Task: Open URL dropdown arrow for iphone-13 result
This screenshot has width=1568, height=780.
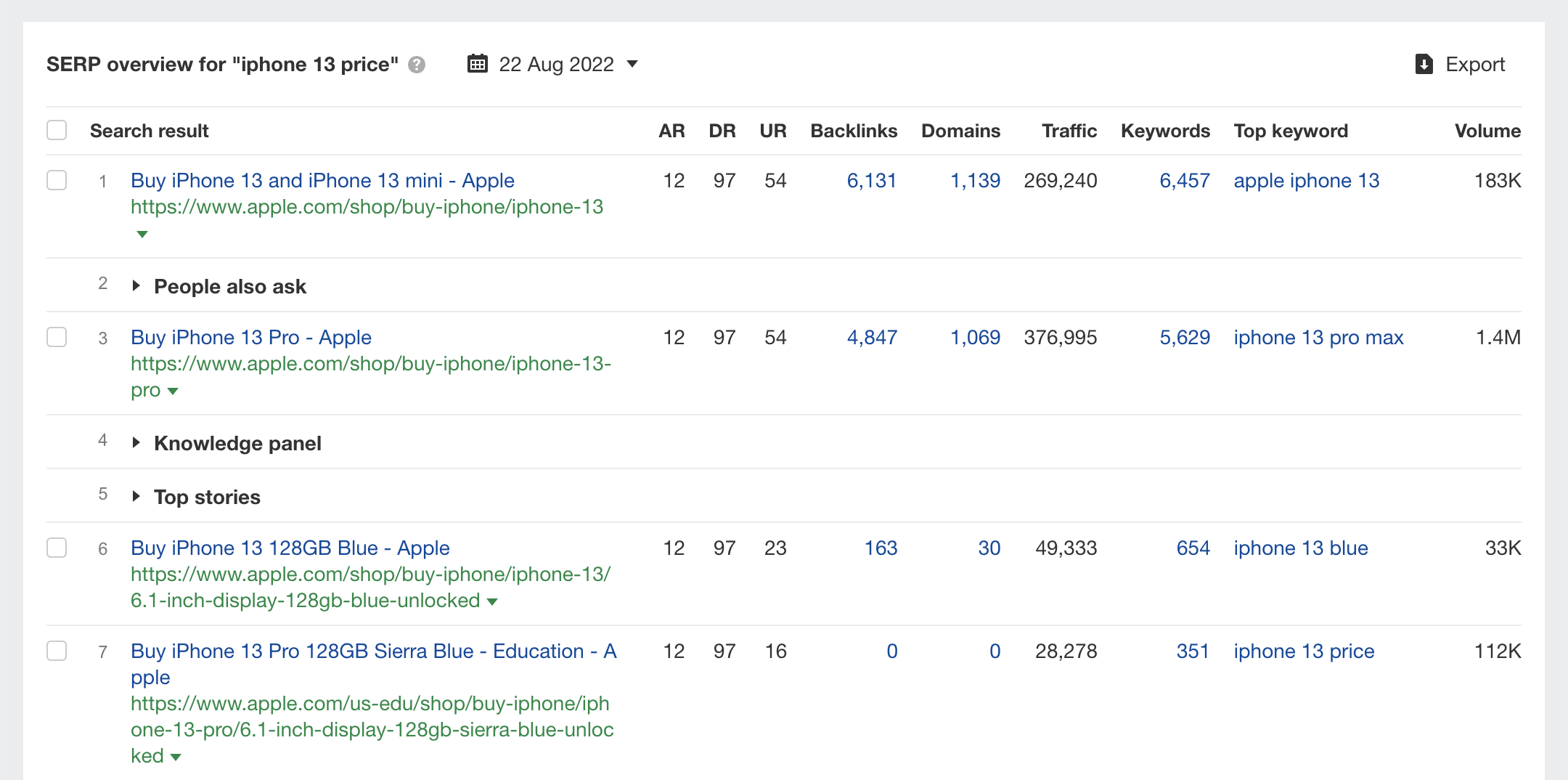Action: 142,234
